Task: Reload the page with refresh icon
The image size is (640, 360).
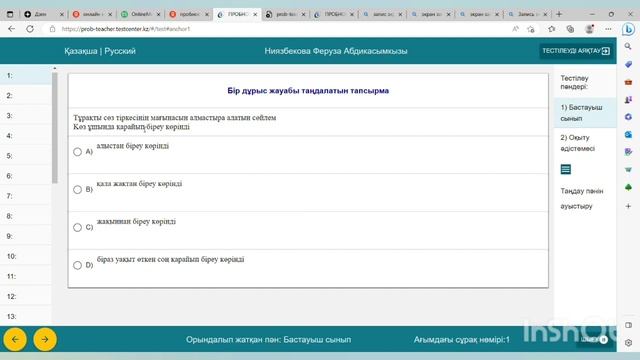Action: pos(30,29)
